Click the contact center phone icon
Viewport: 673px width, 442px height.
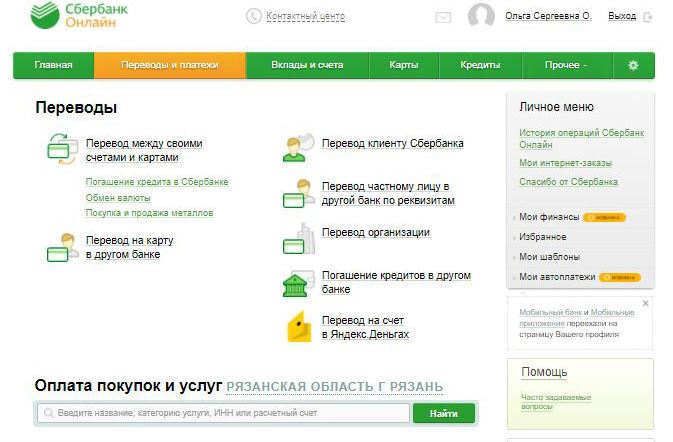coord(254,16)
